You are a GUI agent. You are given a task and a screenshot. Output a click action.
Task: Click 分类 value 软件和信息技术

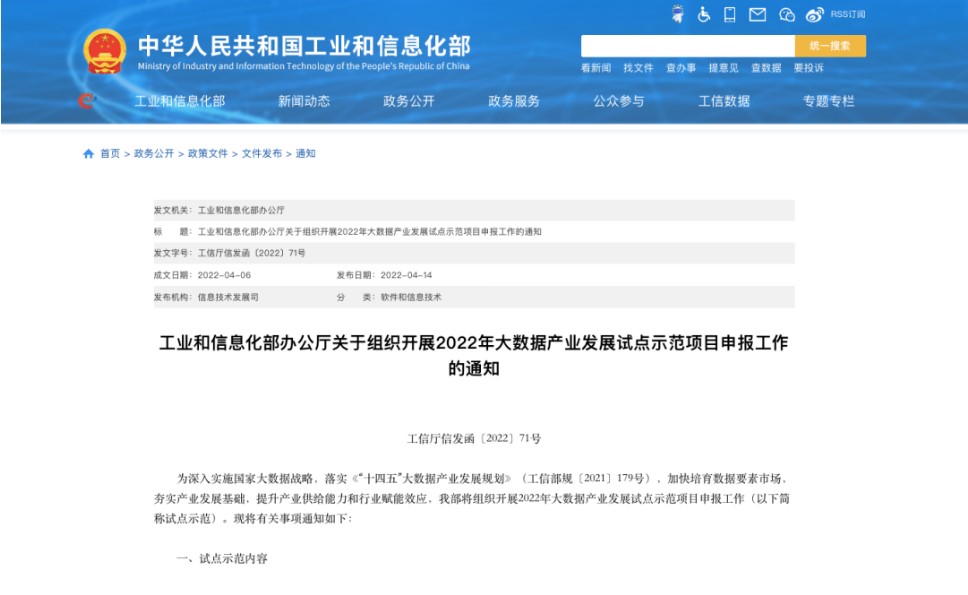point(411,298)
